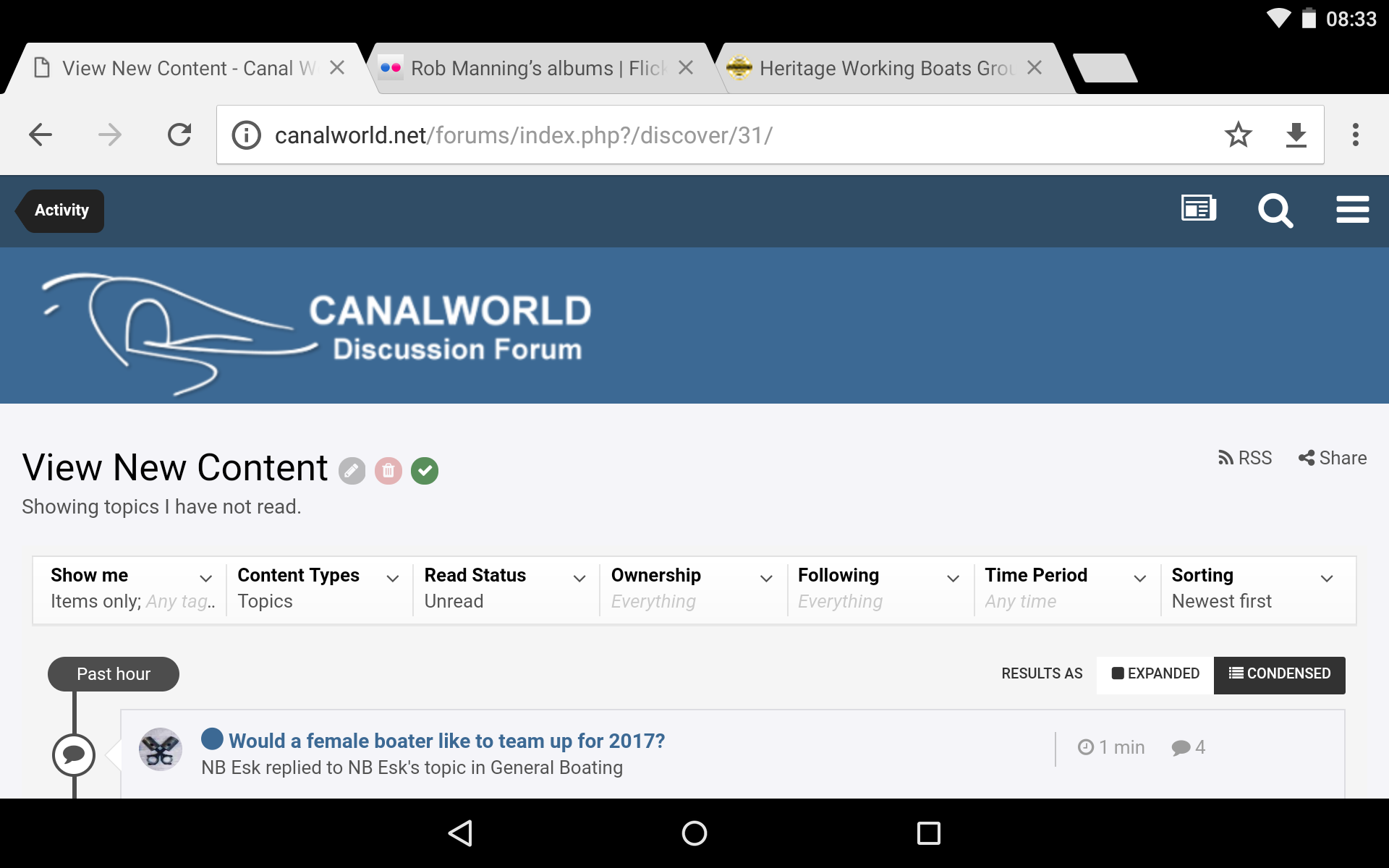Image resolution: width=1389 pixels, height=868 pixels.
Task: Click the Share link
Action: coord(1333,458)
